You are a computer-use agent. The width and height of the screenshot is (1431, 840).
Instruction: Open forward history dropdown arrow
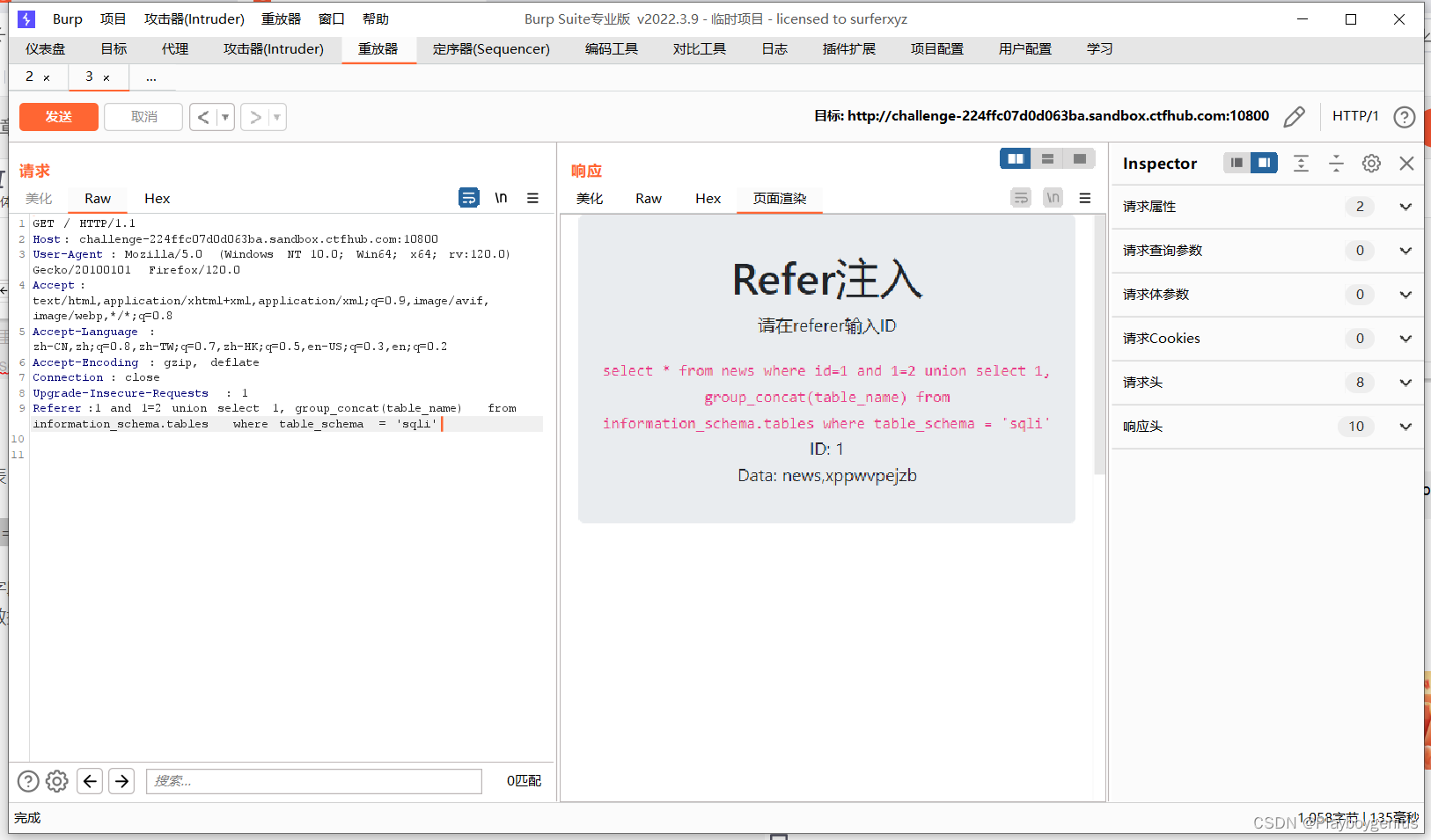coord(277,117)
